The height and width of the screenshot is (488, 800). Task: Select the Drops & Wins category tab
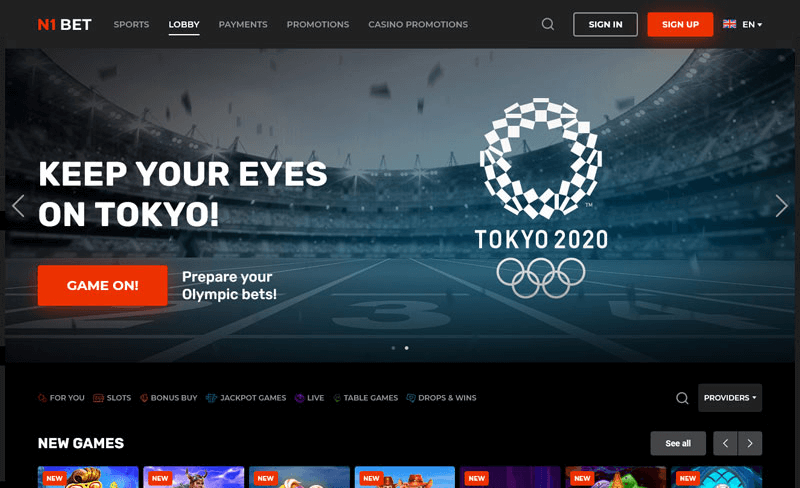tap(441, 398)
